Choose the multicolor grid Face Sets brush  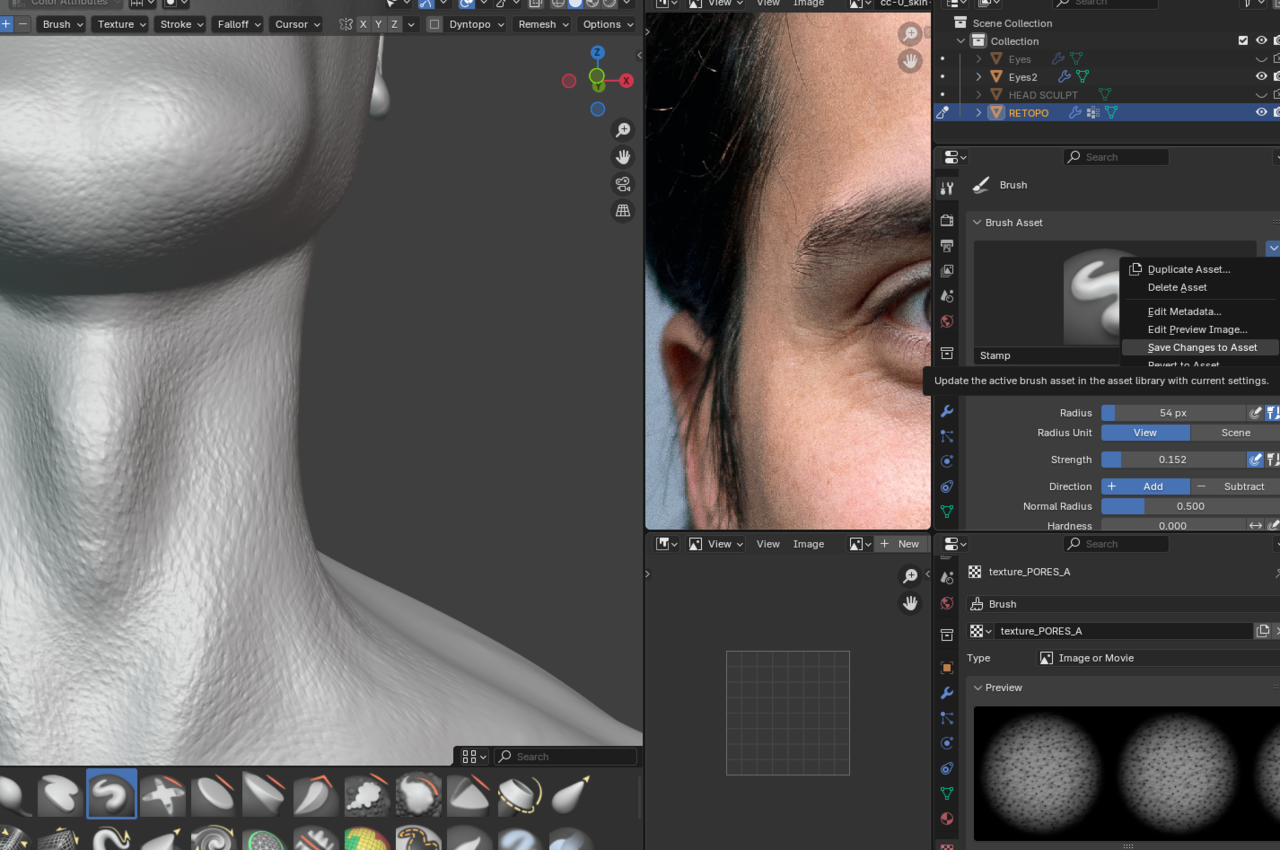366,840
